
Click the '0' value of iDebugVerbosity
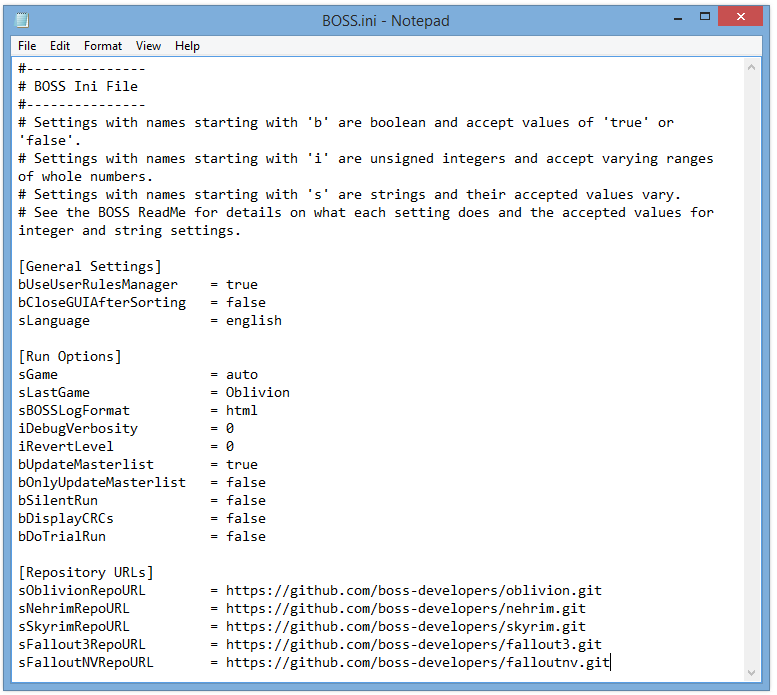(x=230, y=428)
